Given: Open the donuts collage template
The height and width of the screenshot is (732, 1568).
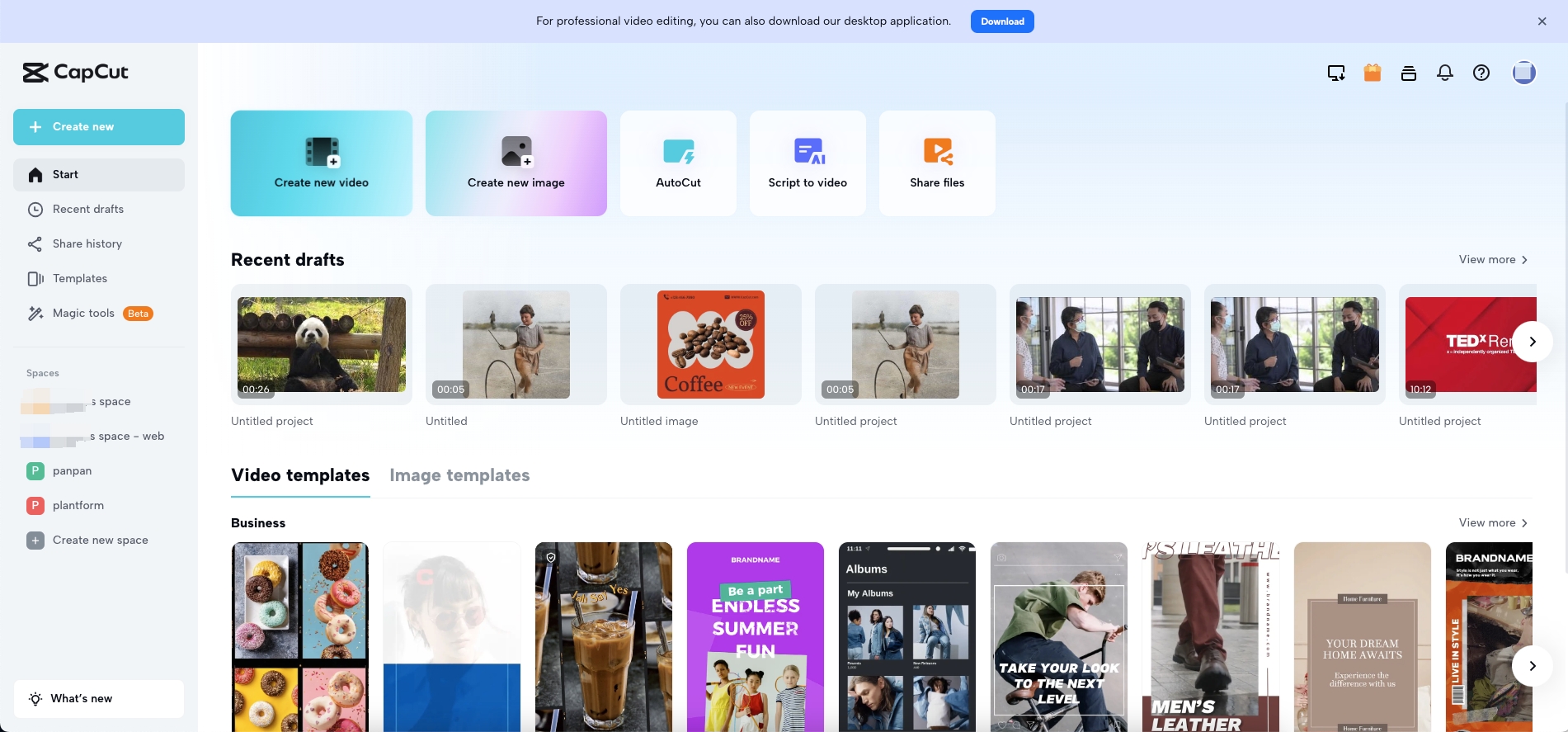Looking at the screenshot, I should coord(300,637).
